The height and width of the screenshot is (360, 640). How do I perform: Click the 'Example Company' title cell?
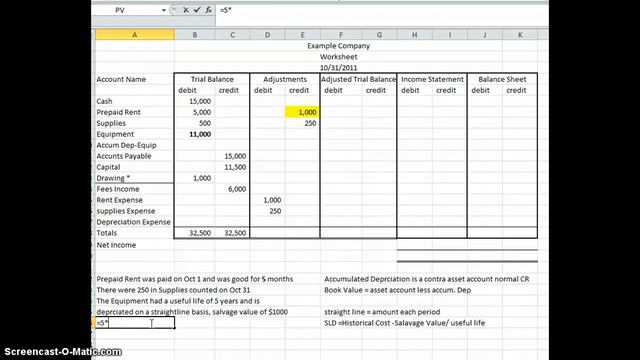338,46
